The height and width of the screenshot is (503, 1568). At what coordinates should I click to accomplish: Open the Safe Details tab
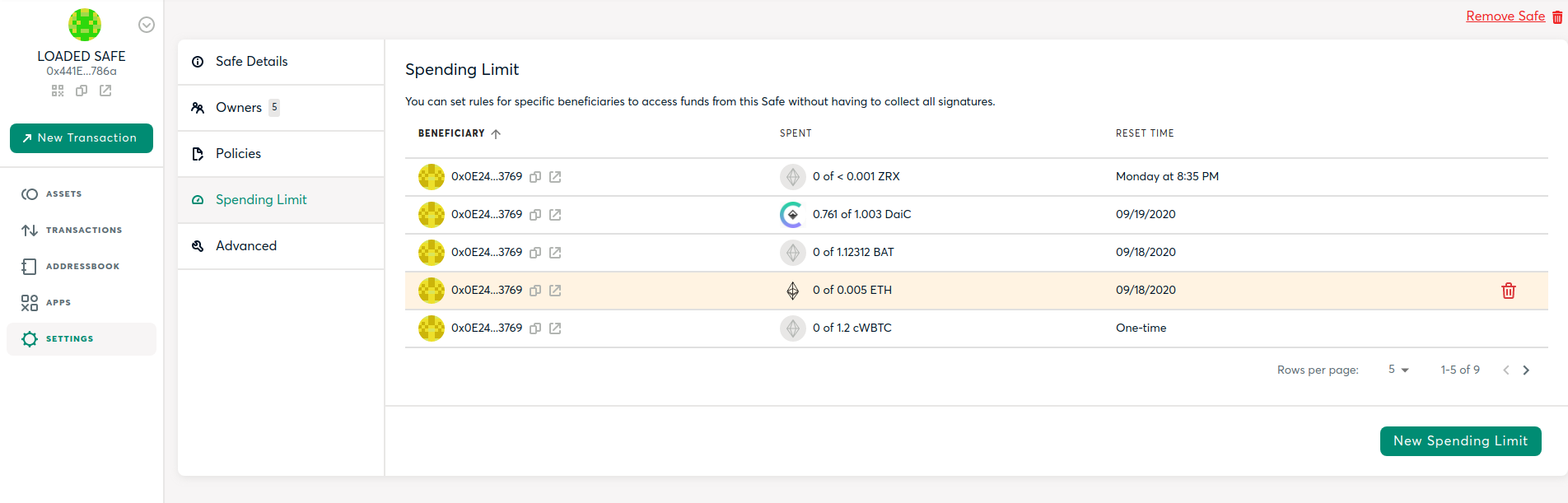pos(252,62)
